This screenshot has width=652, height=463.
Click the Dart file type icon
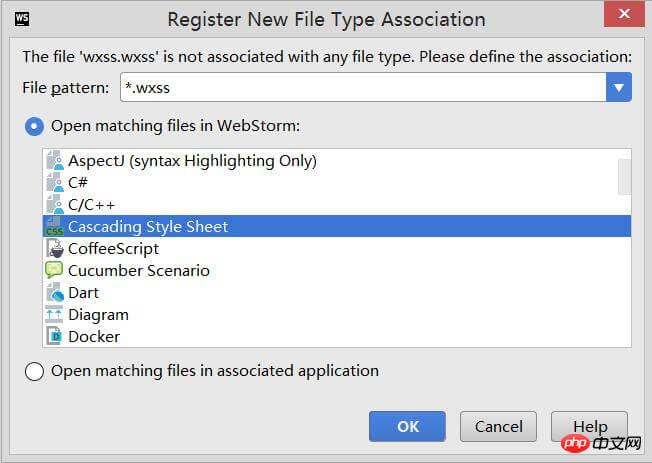coord(54,293)
